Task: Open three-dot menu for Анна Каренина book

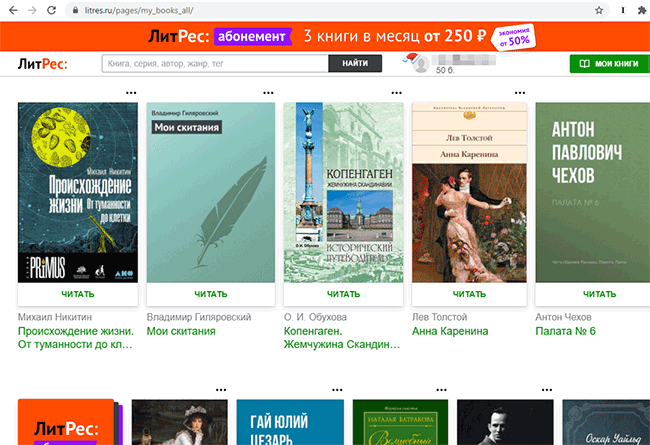Action: pos(520,93)
